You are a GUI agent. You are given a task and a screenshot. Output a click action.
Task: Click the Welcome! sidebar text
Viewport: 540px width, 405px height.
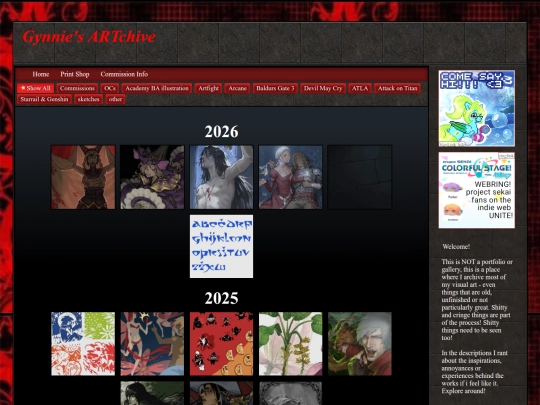point(456,247)
